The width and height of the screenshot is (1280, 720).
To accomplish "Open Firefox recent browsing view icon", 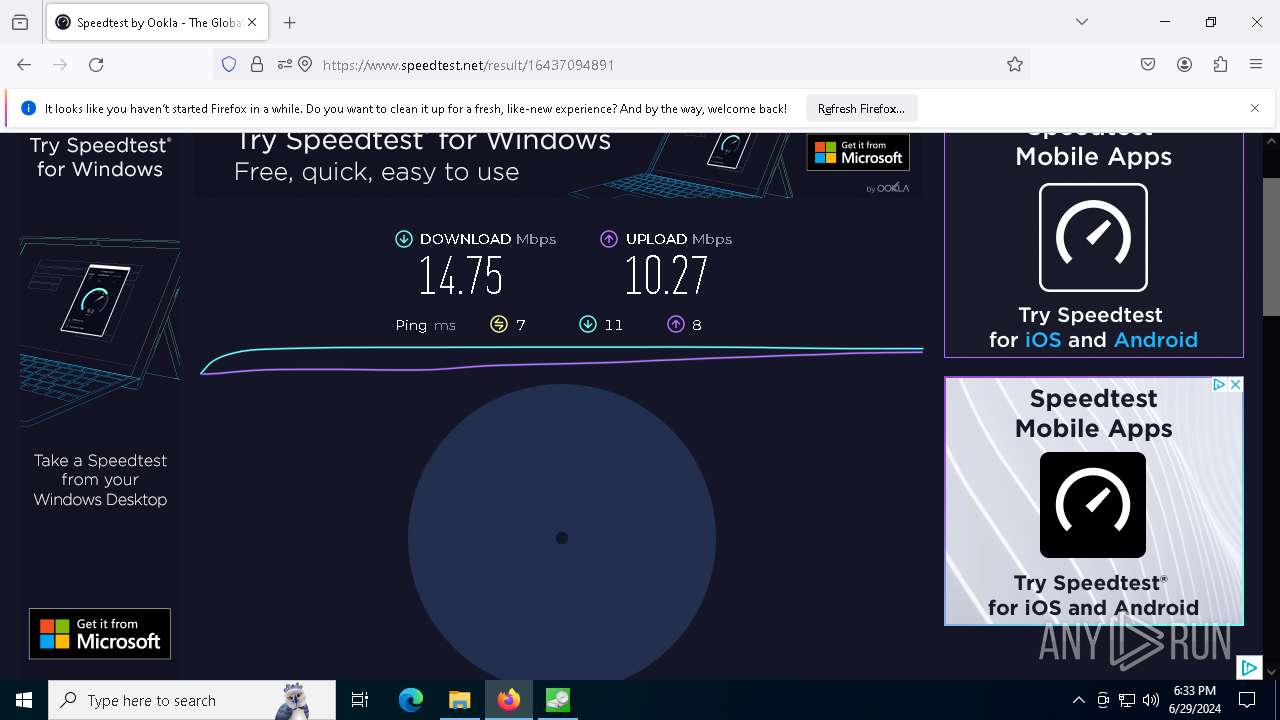I will coord(20,22).
